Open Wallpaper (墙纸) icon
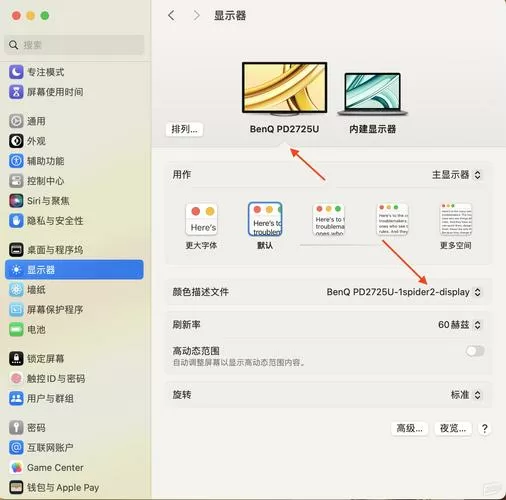Viewport: 506px width, 500px height. tap(16, 290)
